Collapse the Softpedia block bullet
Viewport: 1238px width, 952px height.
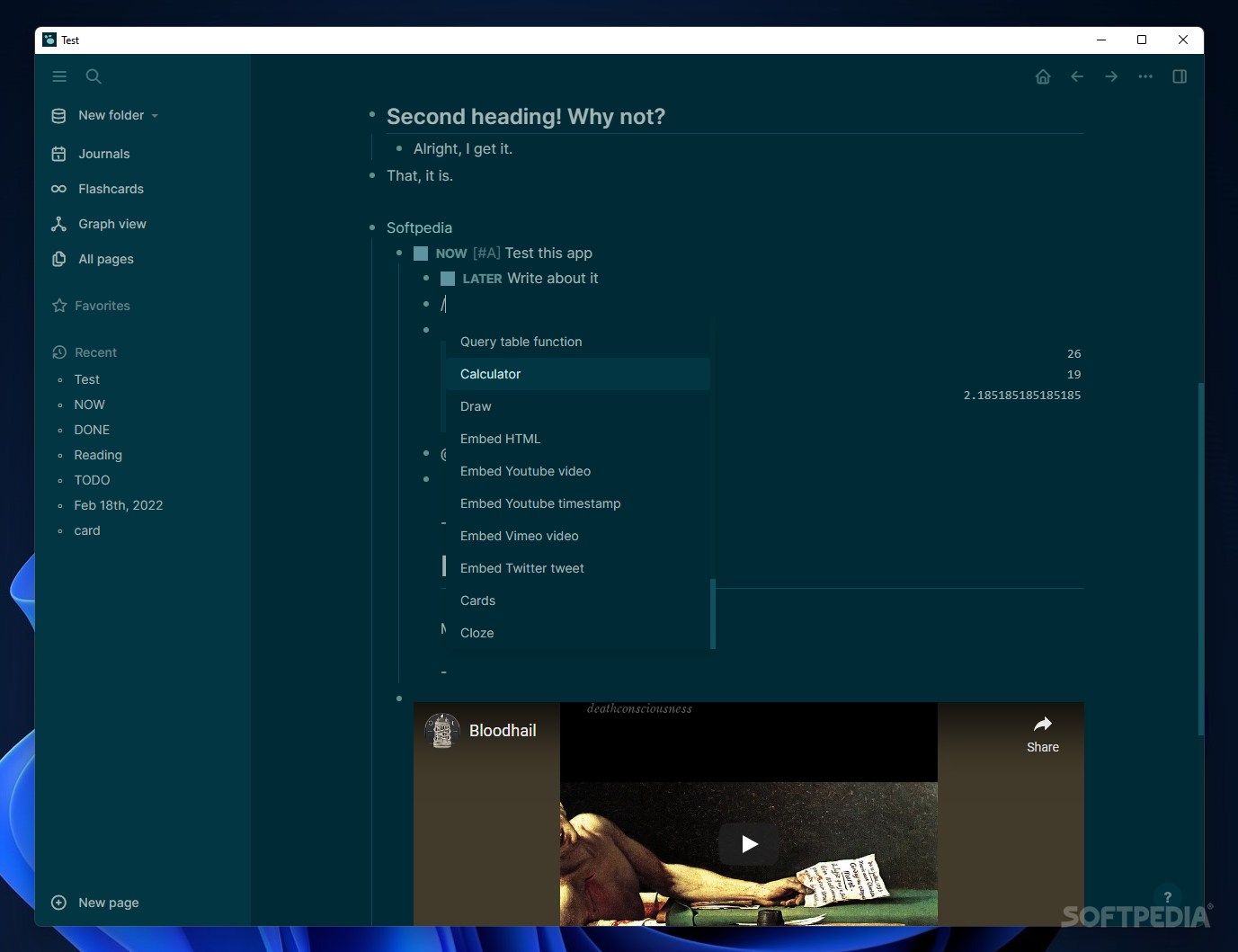(372, 228)
